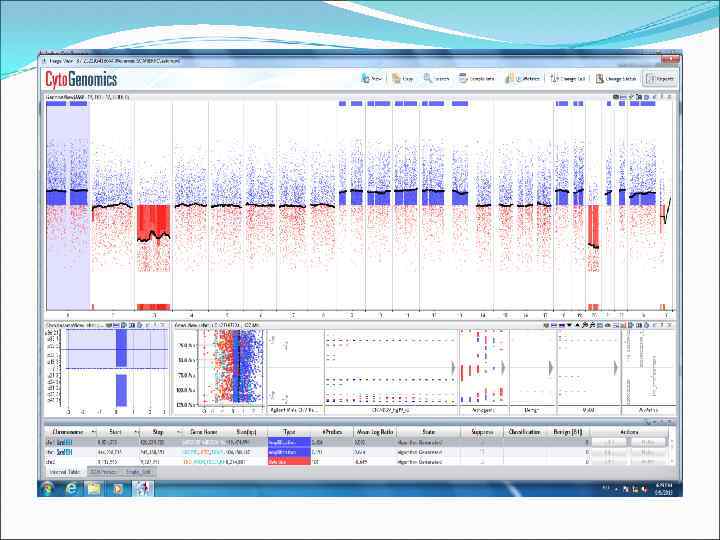Click the taskbar clock

coord(663,489)
